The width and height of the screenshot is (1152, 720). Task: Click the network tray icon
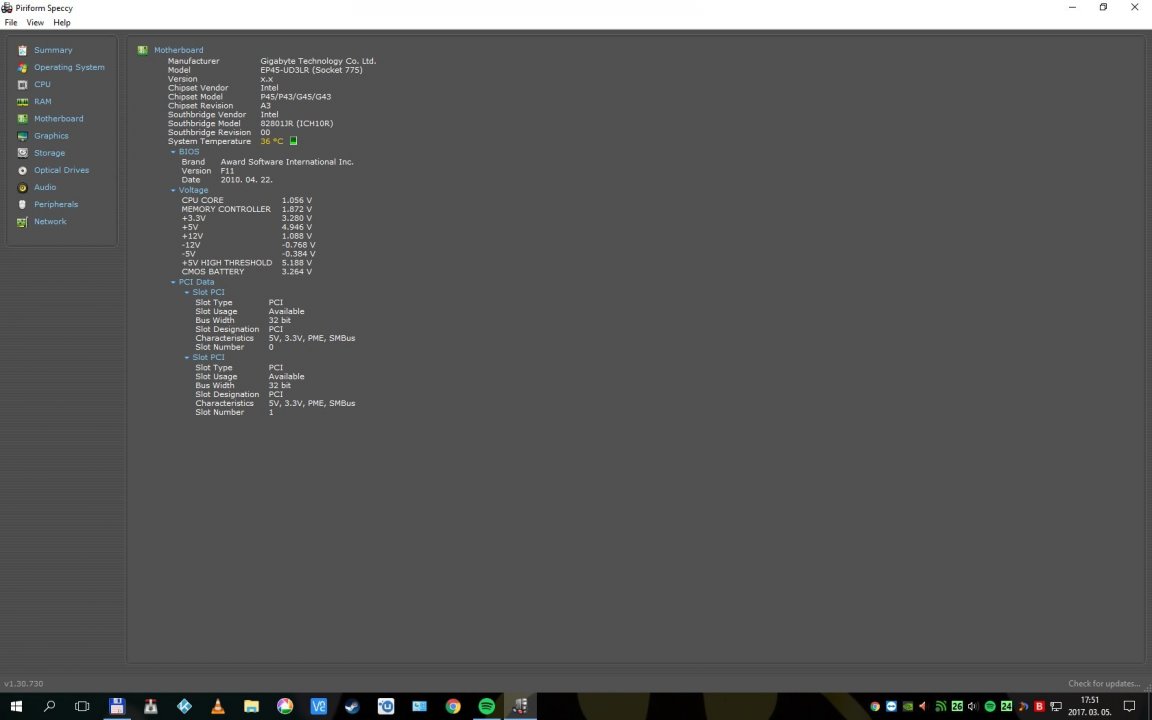tap(1056, 706)
